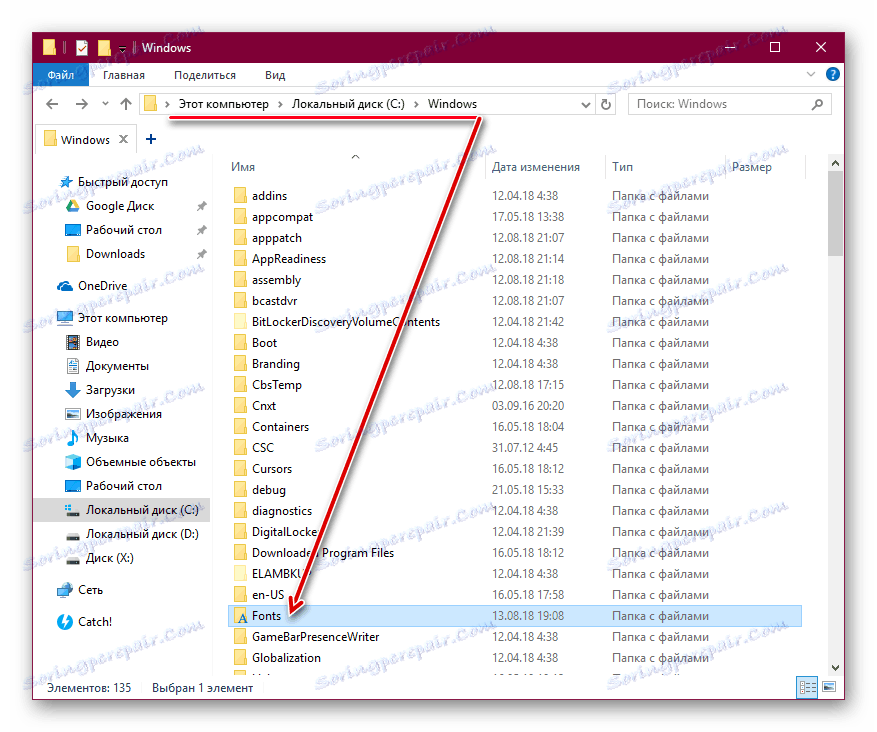This screenshot has height=732, width=877.
Task: Click the debug folder icon
Action: point(240,490)
